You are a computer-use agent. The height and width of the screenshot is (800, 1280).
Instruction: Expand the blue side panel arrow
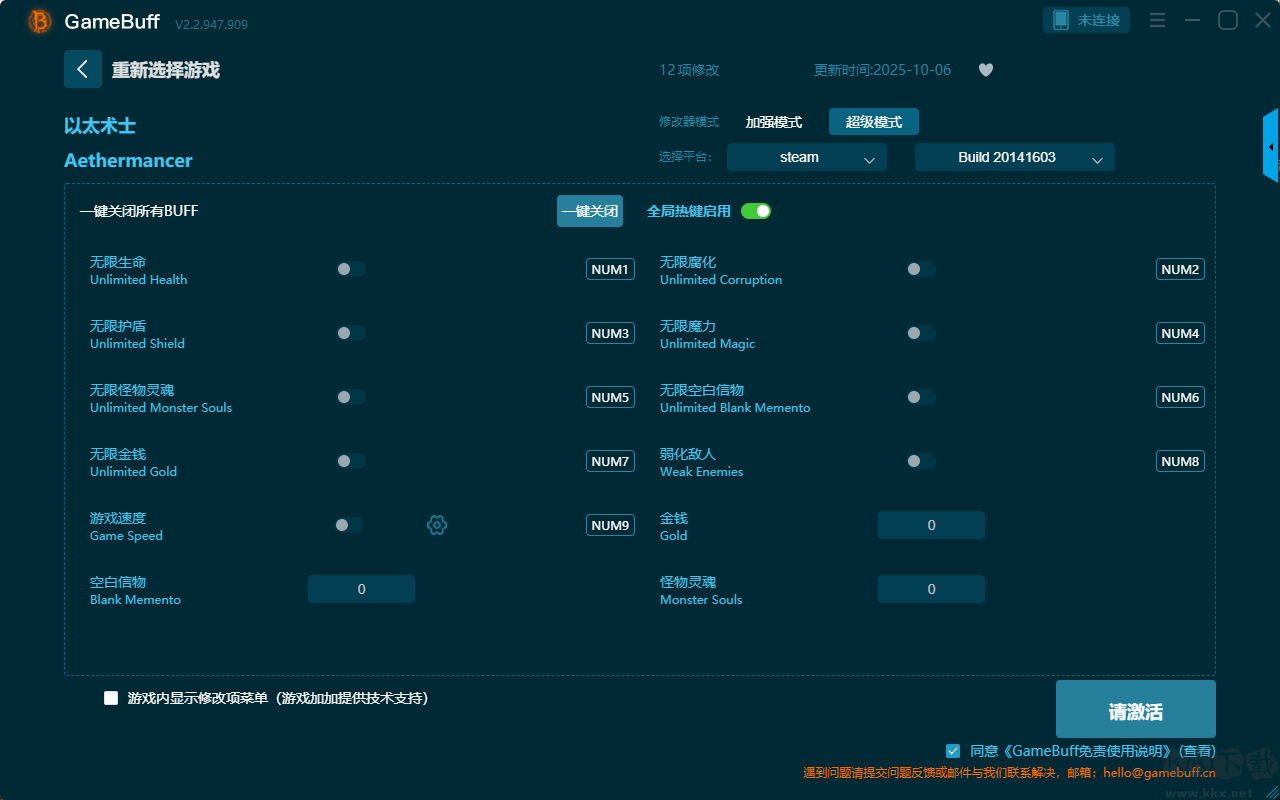pyautogui.click(x=1271, y=147)
